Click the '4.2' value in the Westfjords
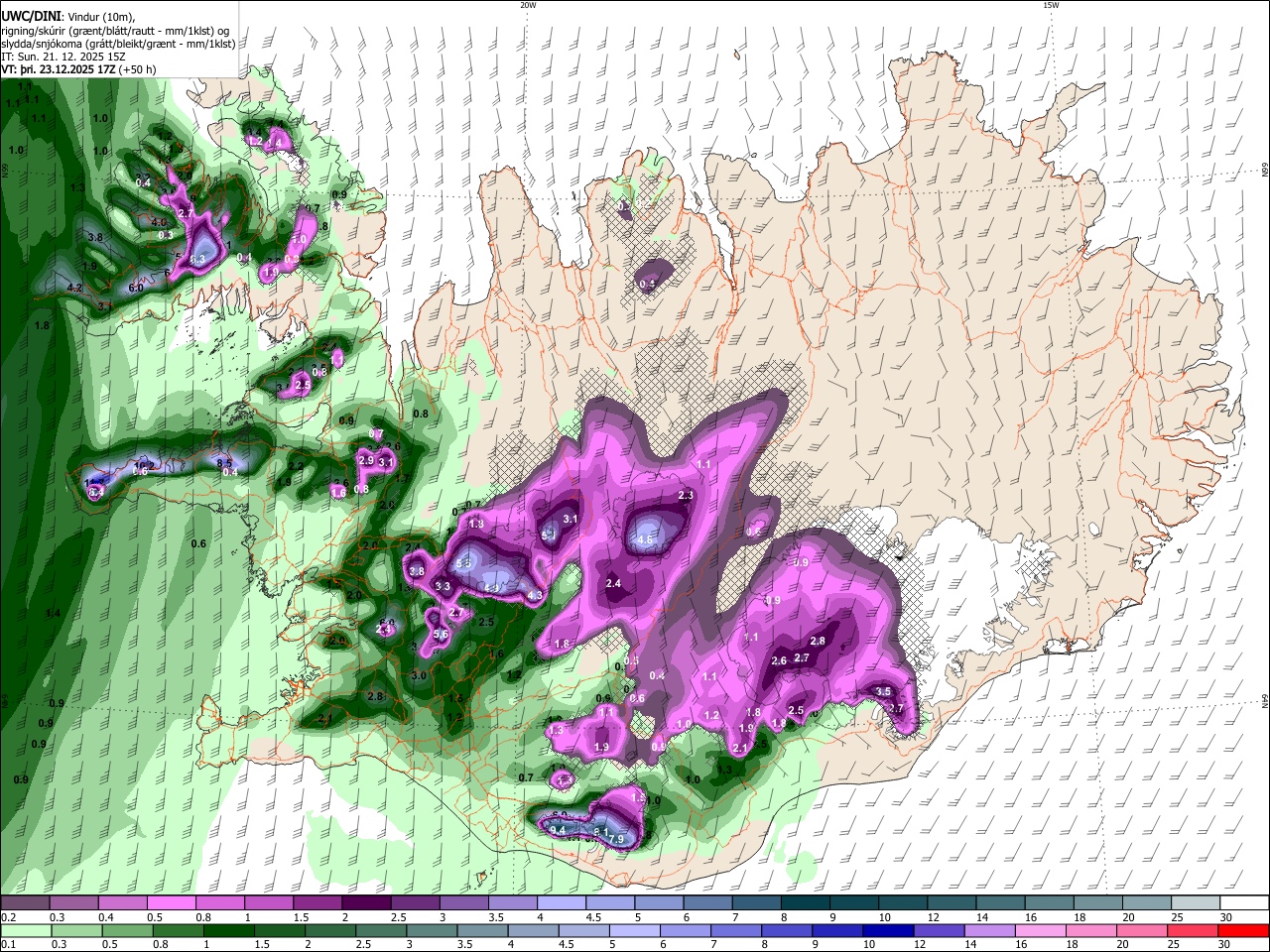This screenshot has height=952, width=1270. (x=74, y=288)
